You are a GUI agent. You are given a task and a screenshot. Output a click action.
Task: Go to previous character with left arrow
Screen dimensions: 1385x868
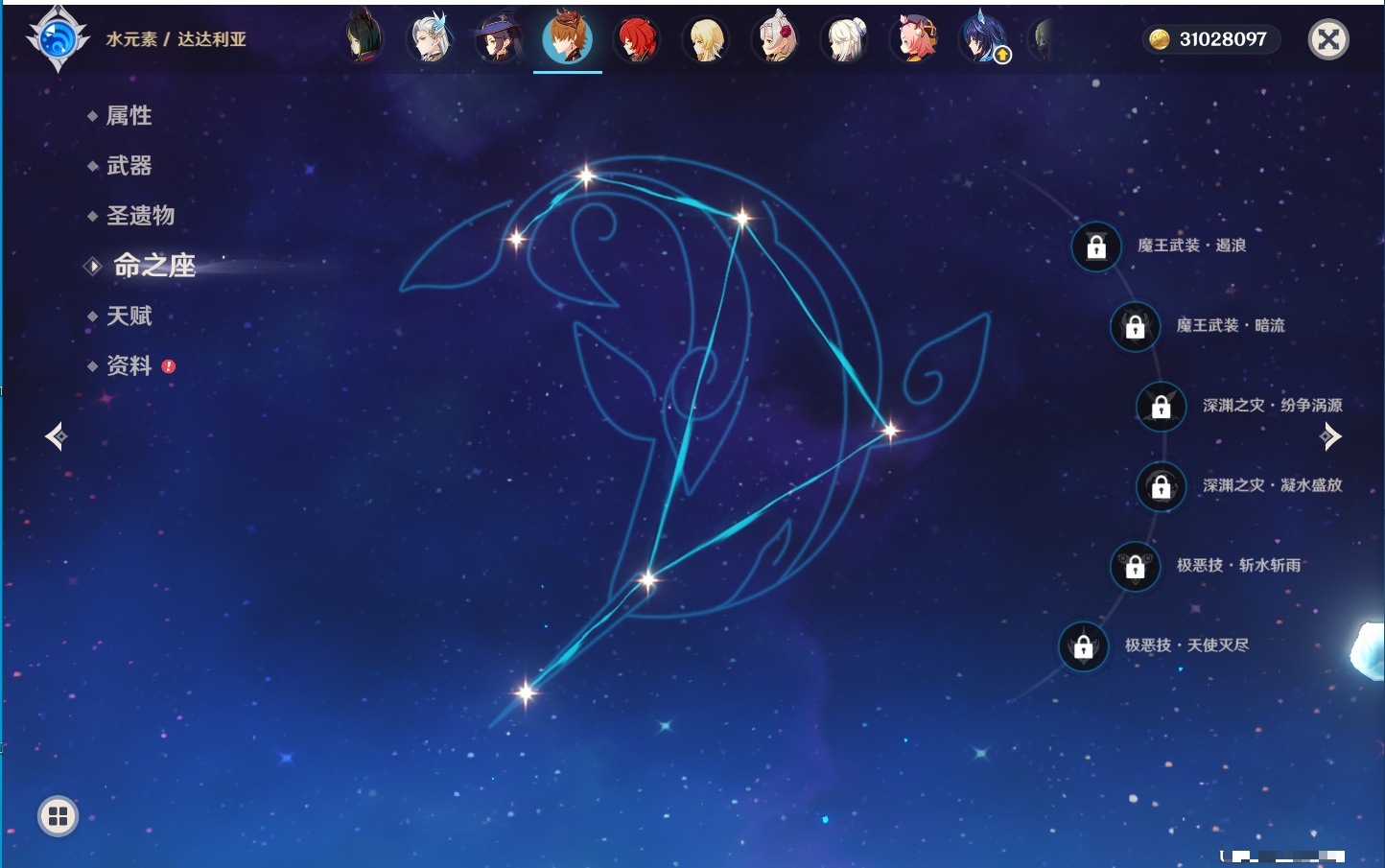56,436
